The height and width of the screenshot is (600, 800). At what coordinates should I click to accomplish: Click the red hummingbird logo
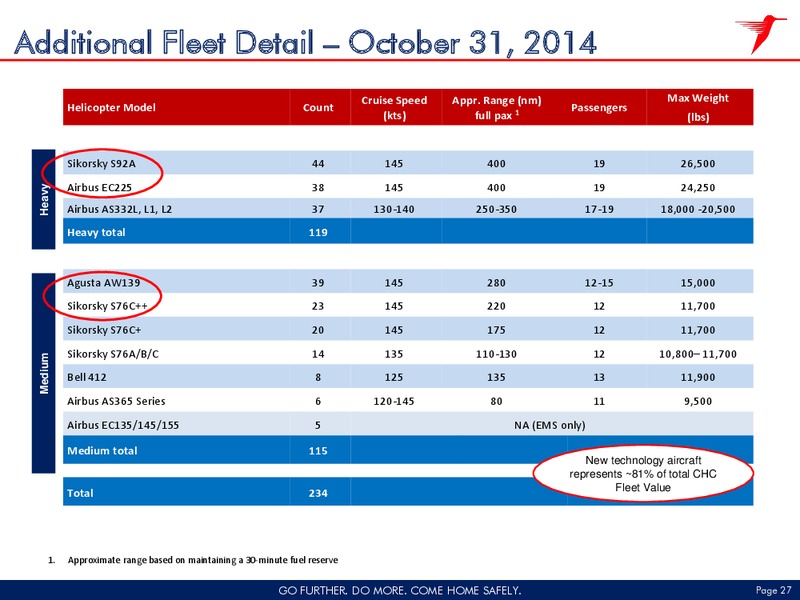(761, 34)
